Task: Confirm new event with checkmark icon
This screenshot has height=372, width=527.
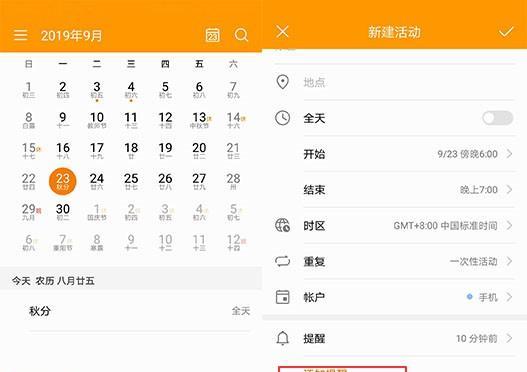Action: click(x=506, y=32)
